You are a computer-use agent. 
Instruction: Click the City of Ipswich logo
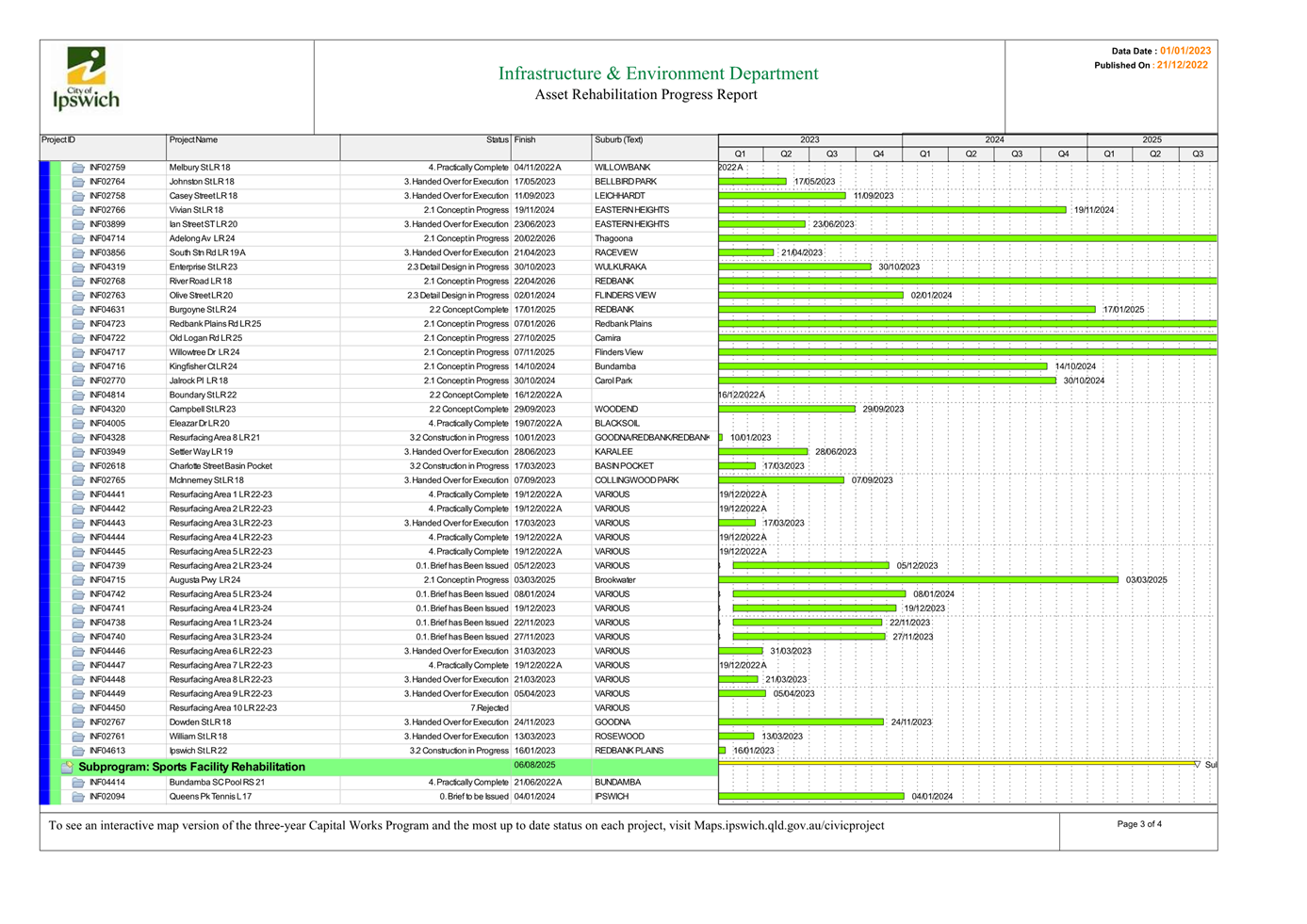[x=87, y=79]
